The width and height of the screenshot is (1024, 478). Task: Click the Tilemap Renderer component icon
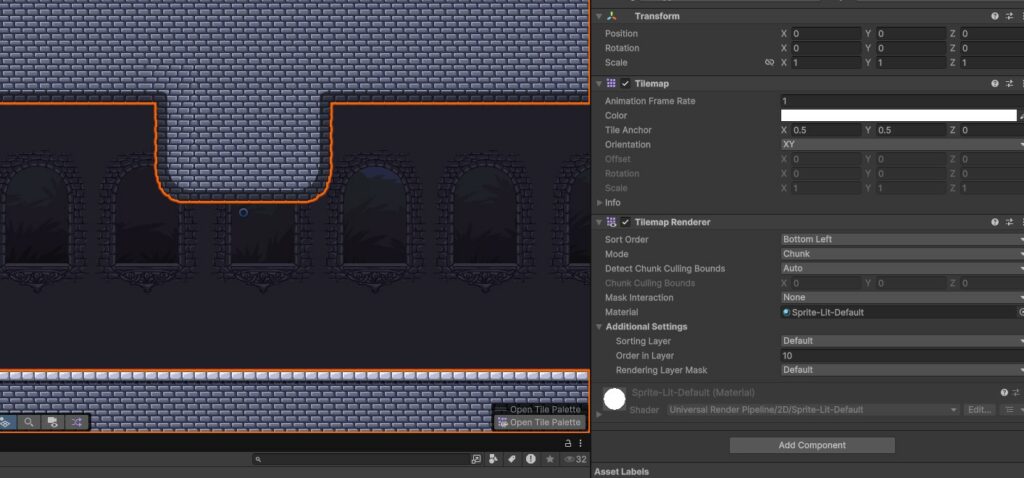611,222
